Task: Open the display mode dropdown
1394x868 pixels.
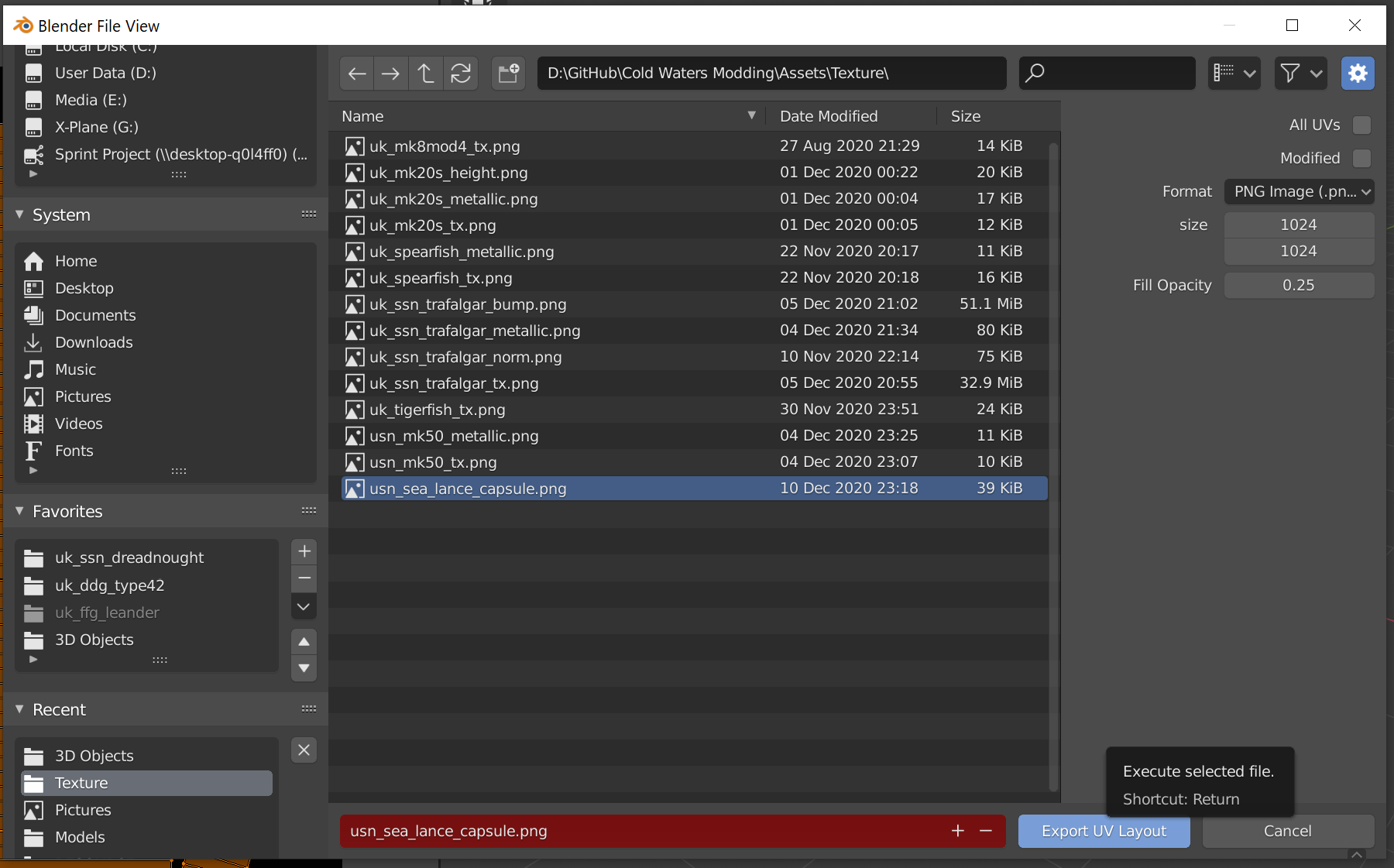Action: (x=1234, y=74)
